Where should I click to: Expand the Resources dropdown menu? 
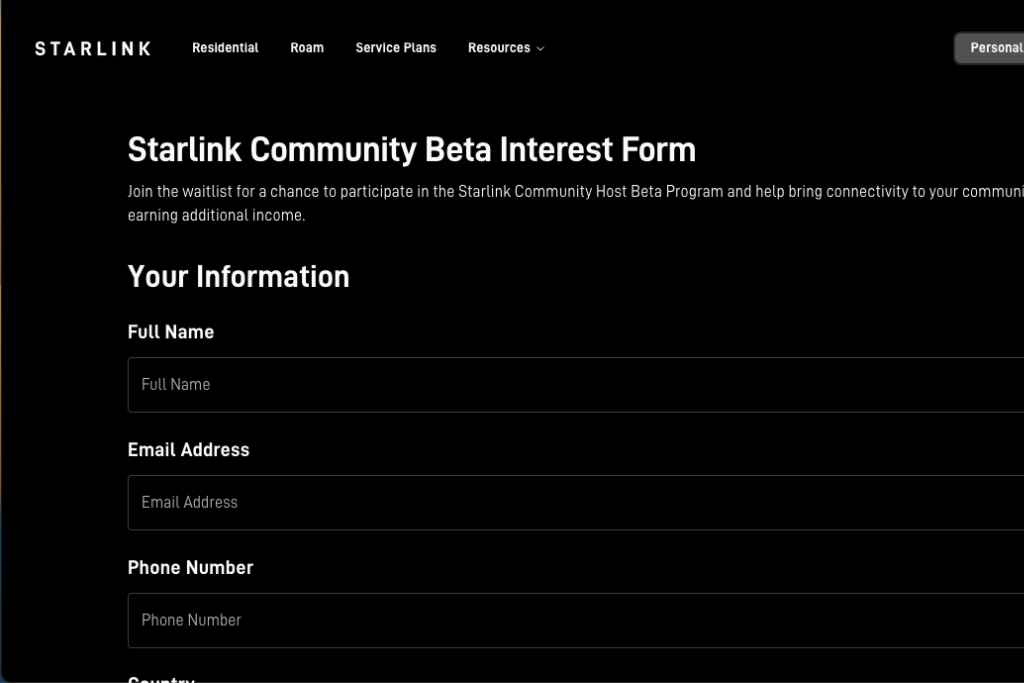click(x=506, y=48)
